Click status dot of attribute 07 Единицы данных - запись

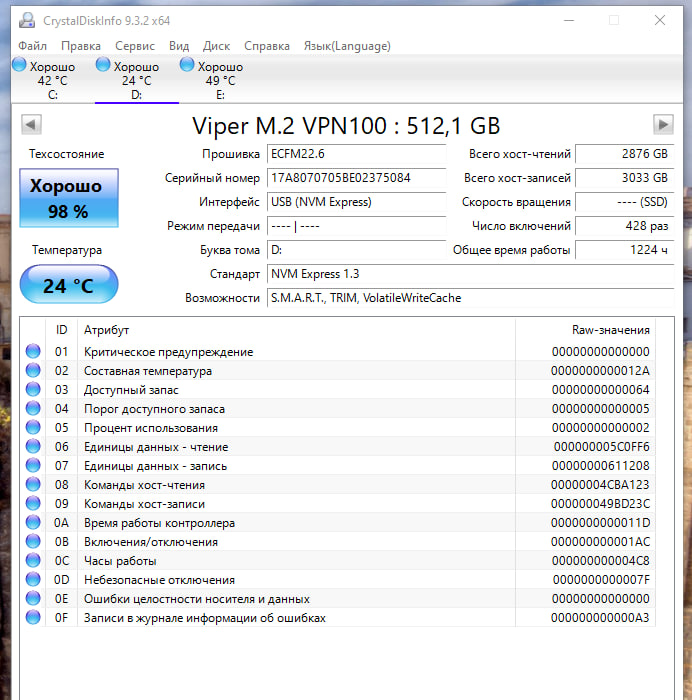click(33, 466)
